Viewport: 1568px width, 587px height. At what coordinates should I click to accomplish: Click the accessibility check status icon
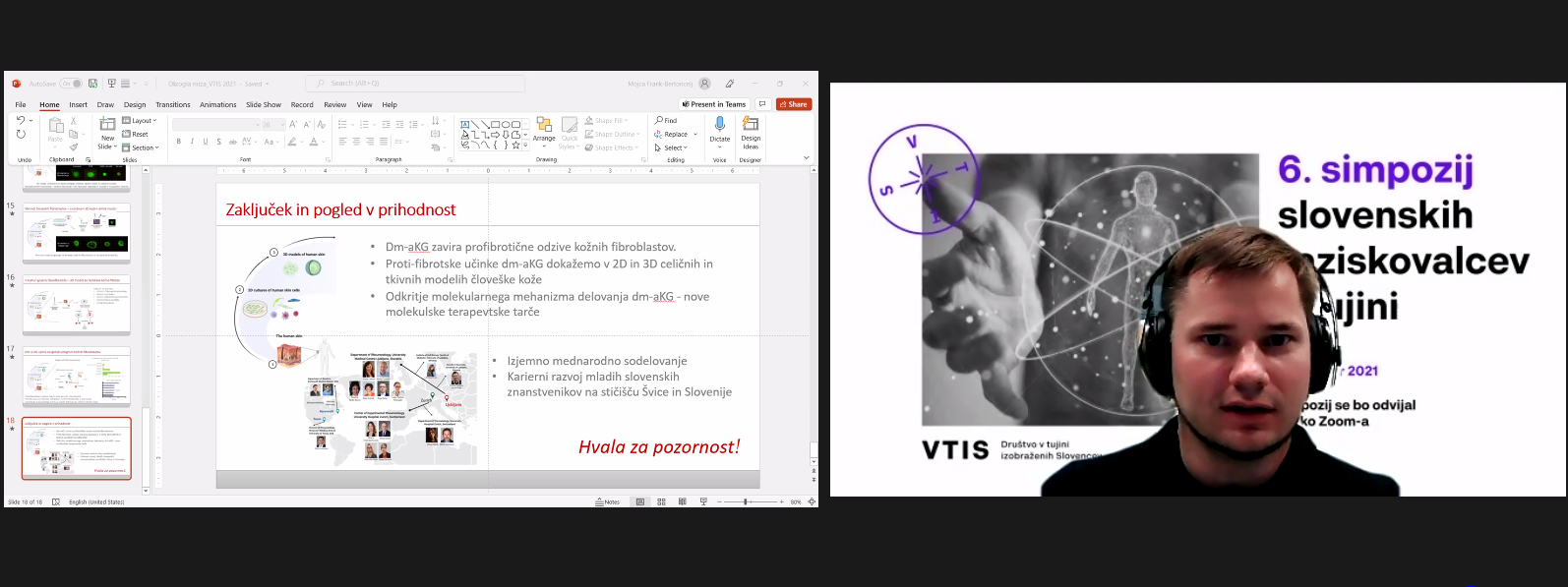click(56, 501)
